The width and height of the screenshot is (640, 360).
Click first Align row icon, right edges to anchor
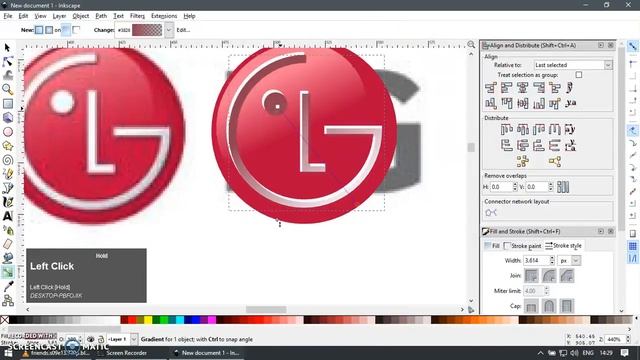(491, 87)
